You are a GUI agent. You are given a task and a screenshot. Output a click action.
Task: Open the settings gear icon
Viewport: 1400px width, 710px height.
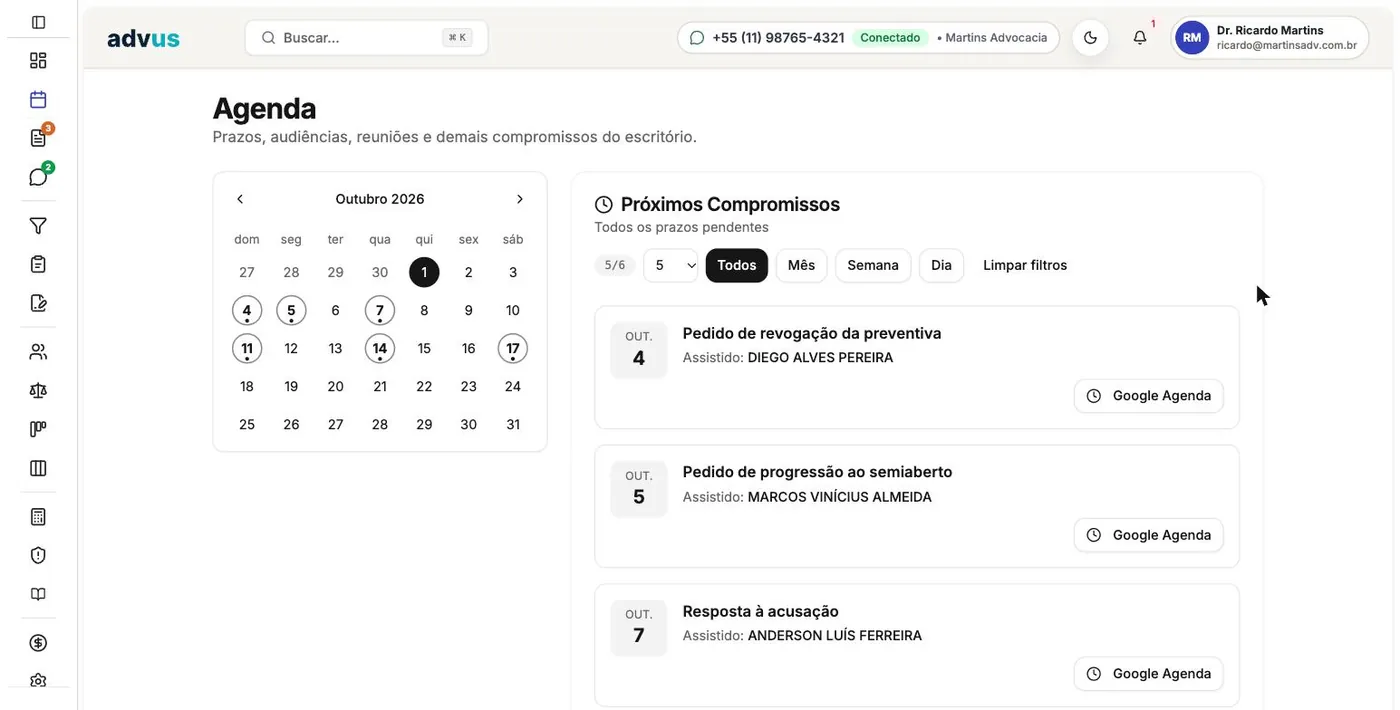38,681
